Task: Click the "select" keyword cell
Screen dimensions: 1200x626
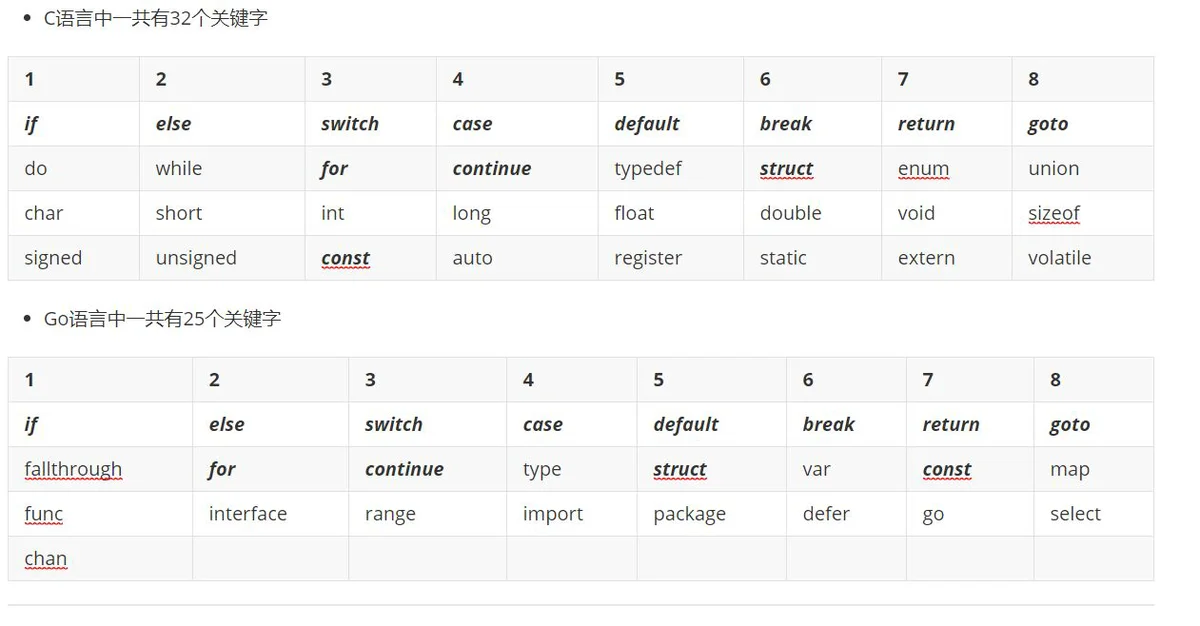Action: pyautogui.click(x=1075, y=514)
